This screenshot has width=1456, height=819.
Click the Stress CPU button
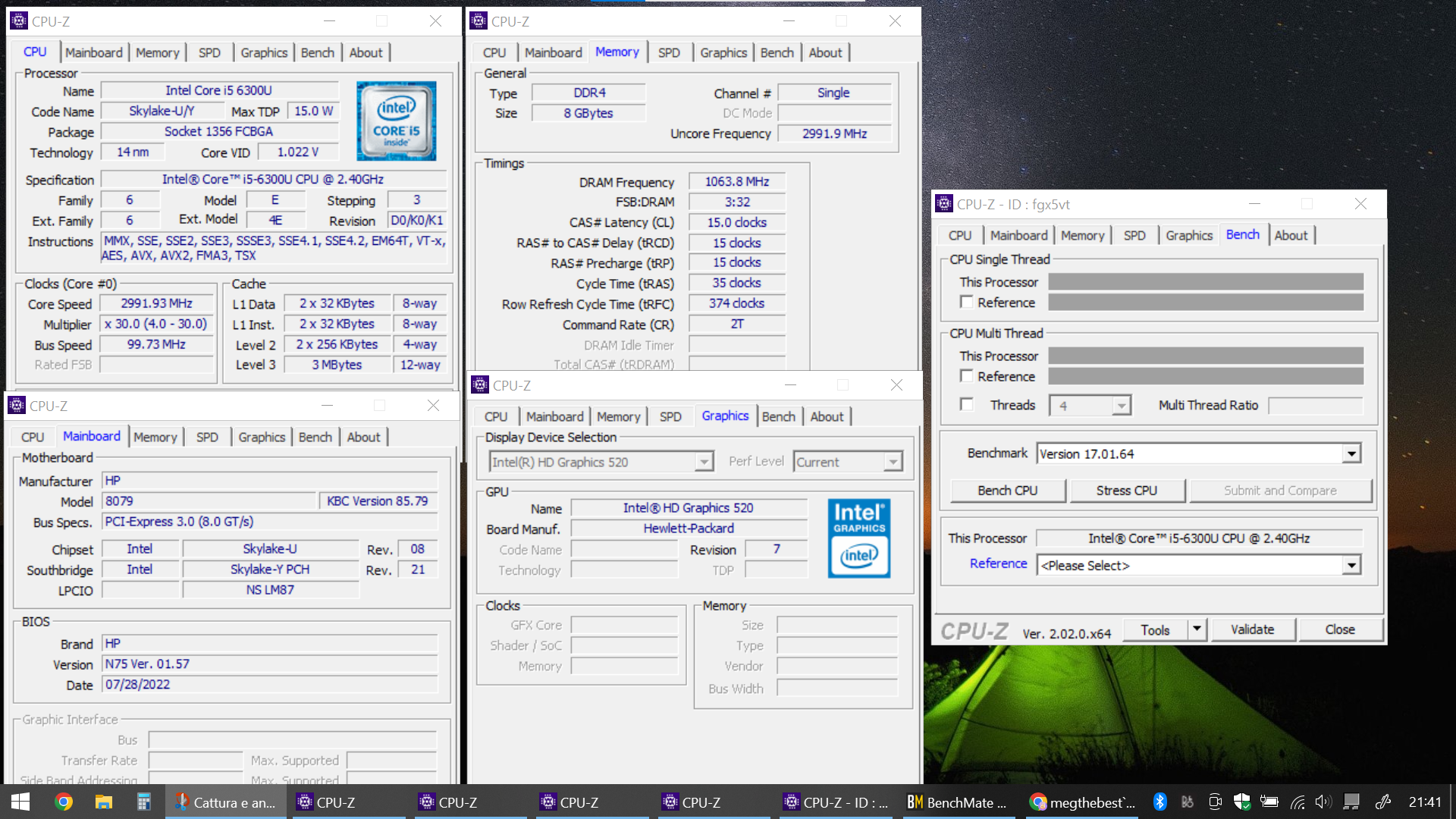pyautogui.click(x=1127, y=491)
